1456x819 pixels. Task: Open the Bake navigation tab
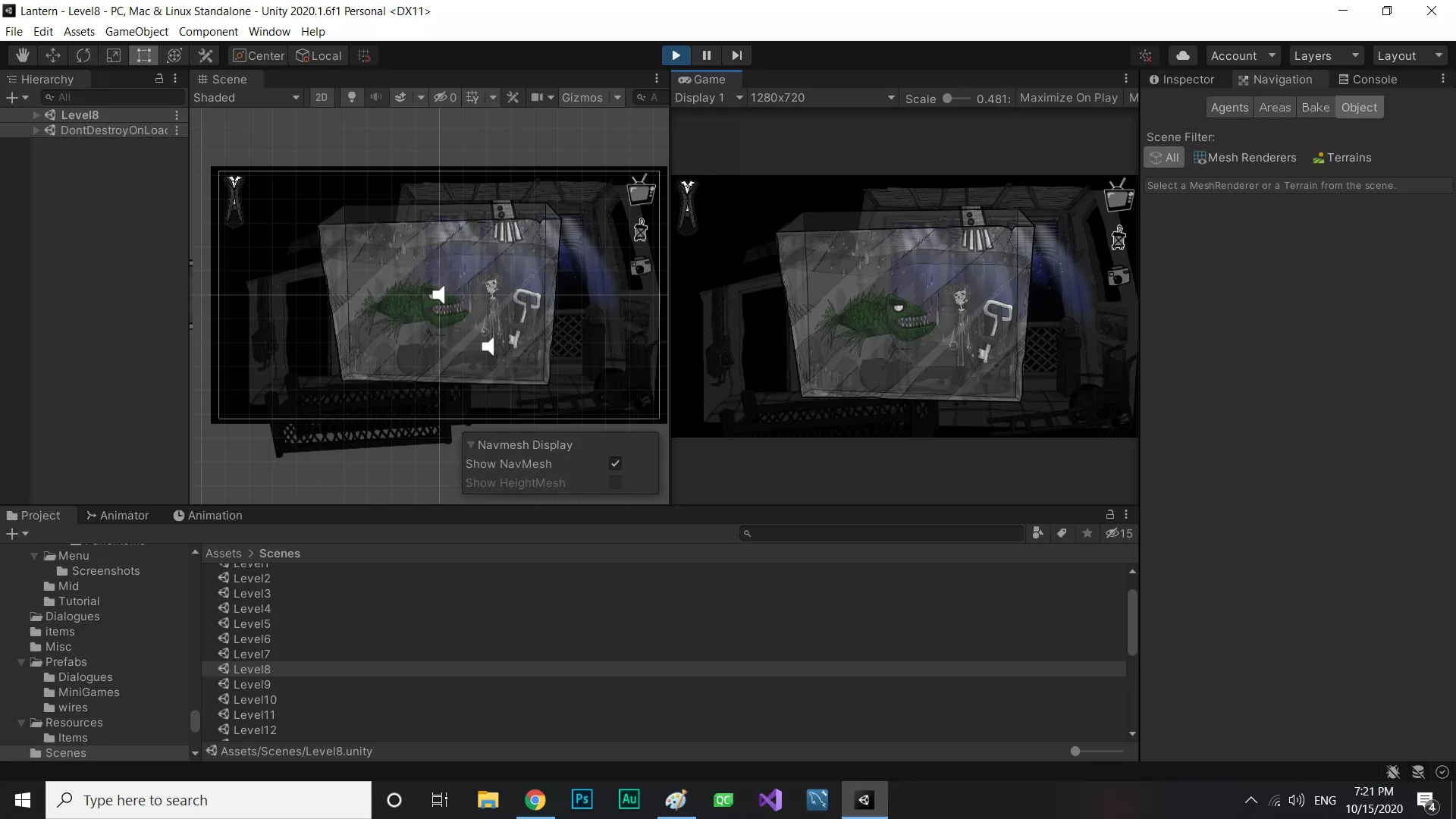[1316, 107]
